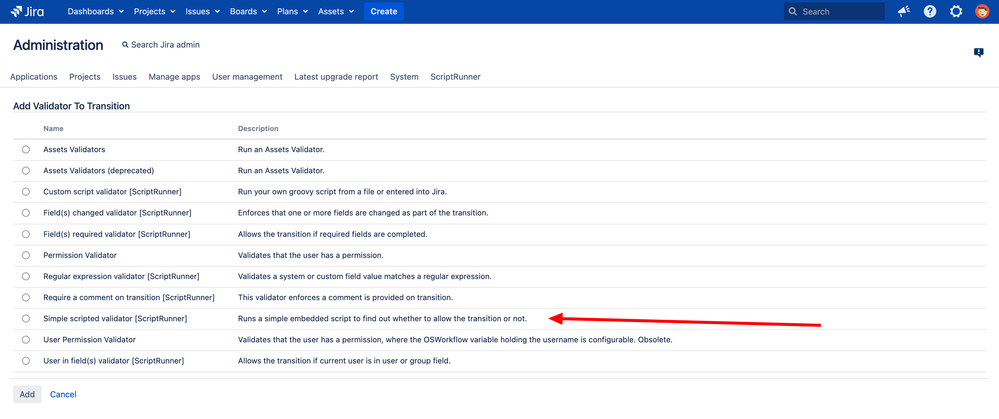Go to the Projects admin tab
The width and height of the screenshot is (999, 419).
(85, 76)
